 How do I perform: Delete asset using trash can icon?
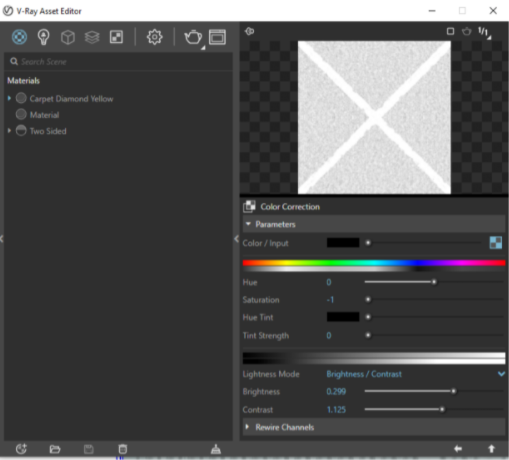click(123, 449)
